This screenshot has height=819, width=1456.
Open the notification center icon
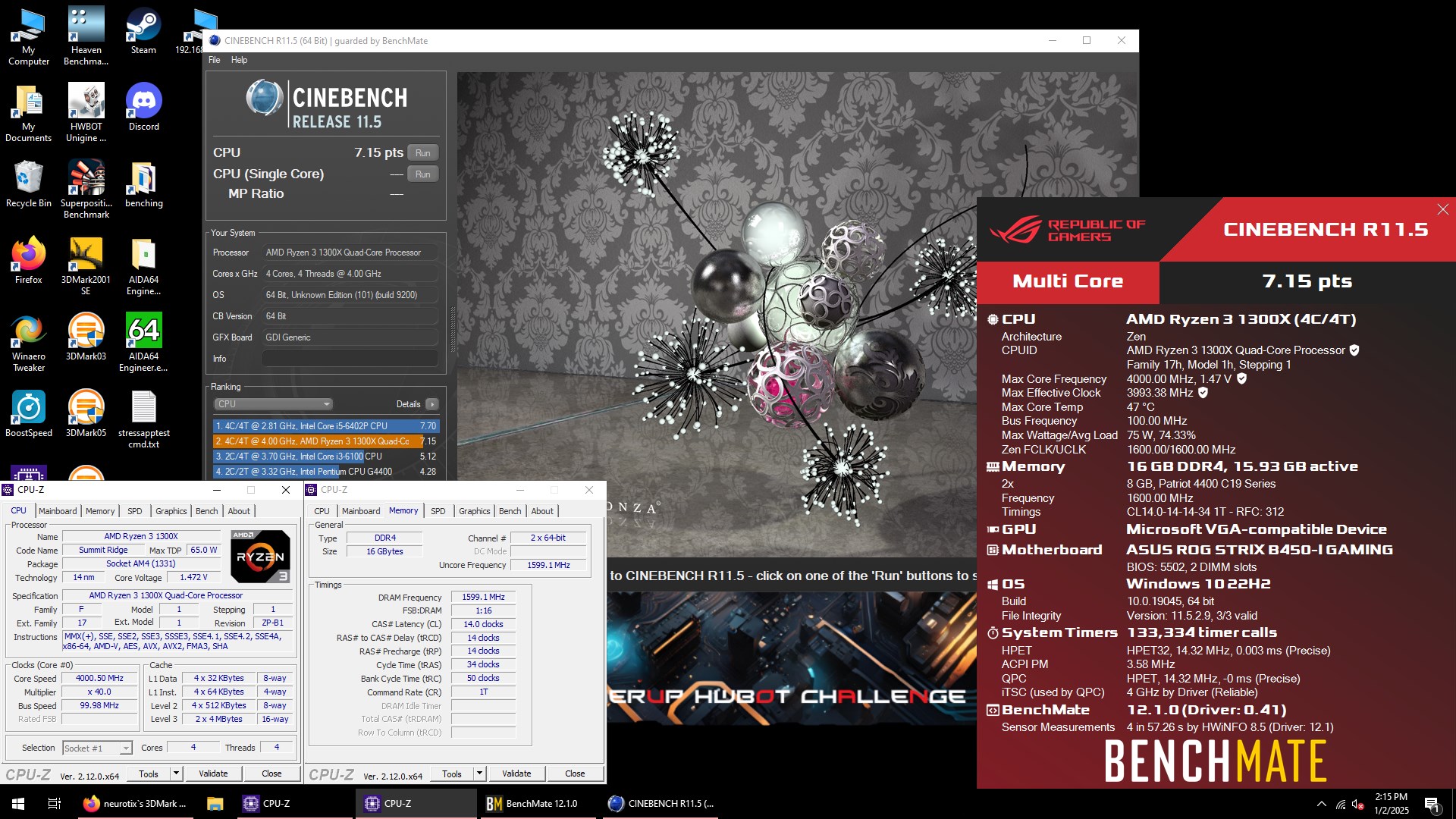click(x=1432, y=804)
